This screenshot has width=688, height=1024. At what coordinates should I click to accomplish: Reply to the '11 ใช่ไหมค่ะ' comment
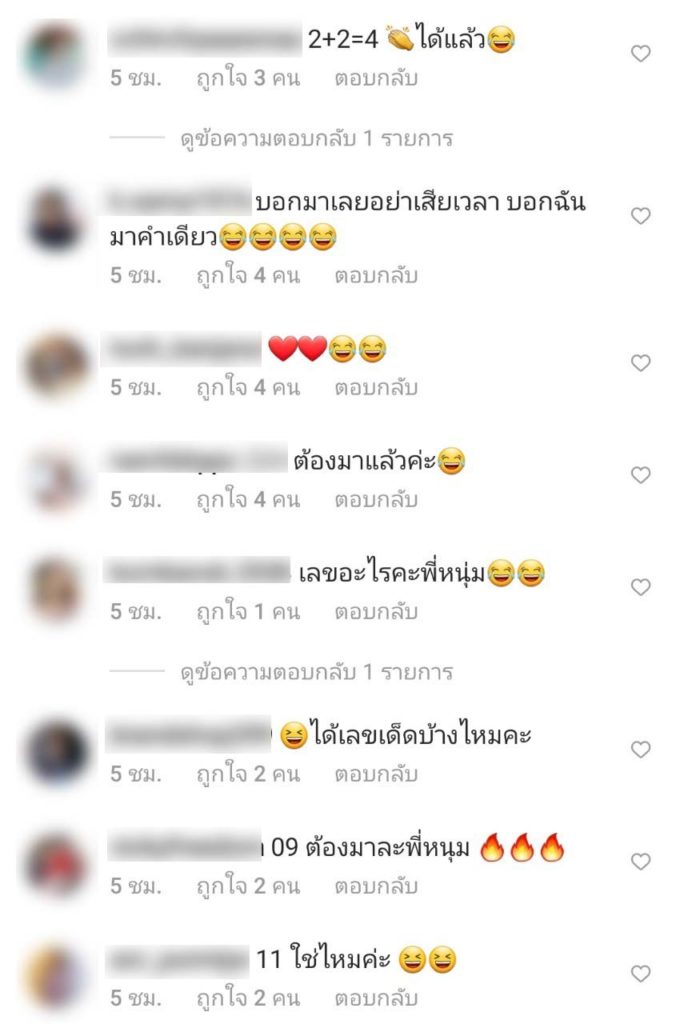[x=376, y=998]
